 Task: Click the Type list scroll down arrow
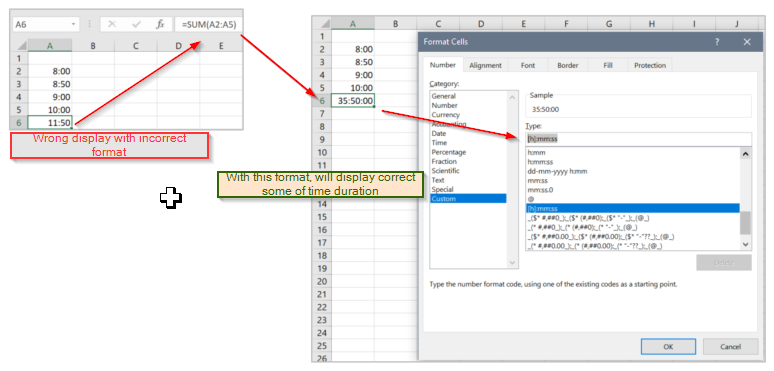pyautogui.click(x=745, y=244)
